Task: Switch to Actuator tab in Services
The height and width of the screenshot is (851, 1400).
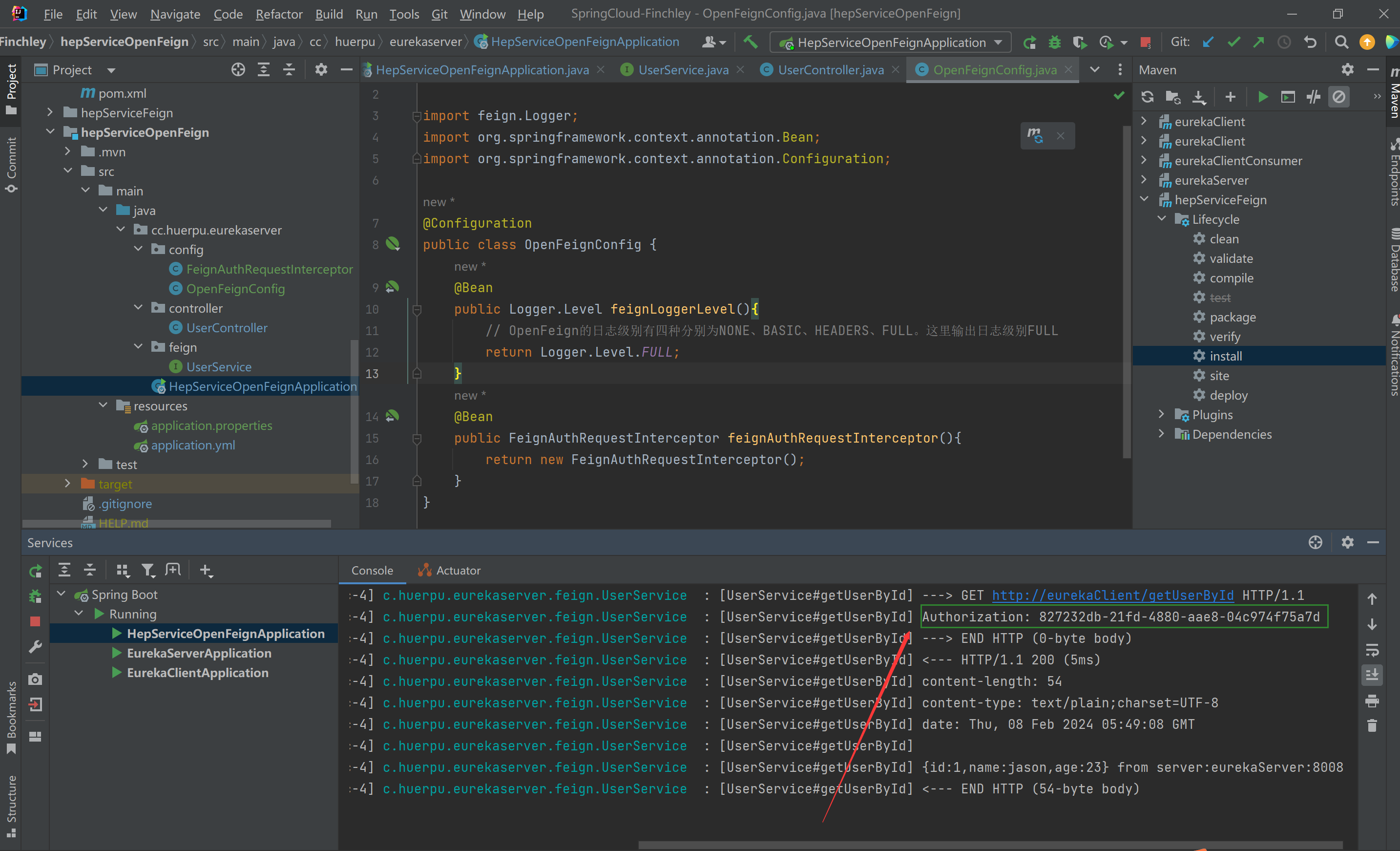Action: [x=449, y=570]
